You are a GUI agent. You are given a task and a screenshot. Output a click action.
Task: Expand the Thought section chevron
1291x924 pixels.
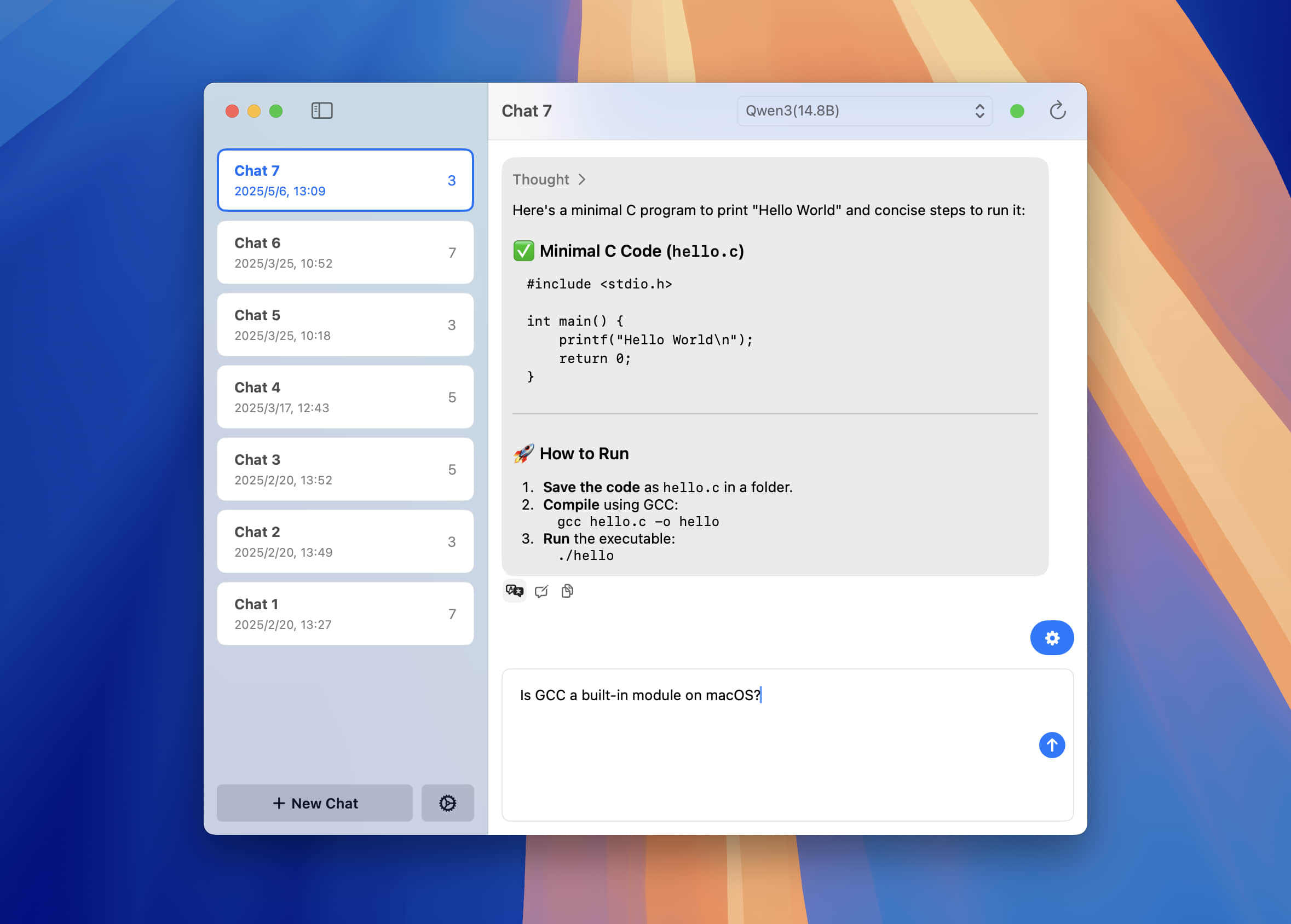581,179
